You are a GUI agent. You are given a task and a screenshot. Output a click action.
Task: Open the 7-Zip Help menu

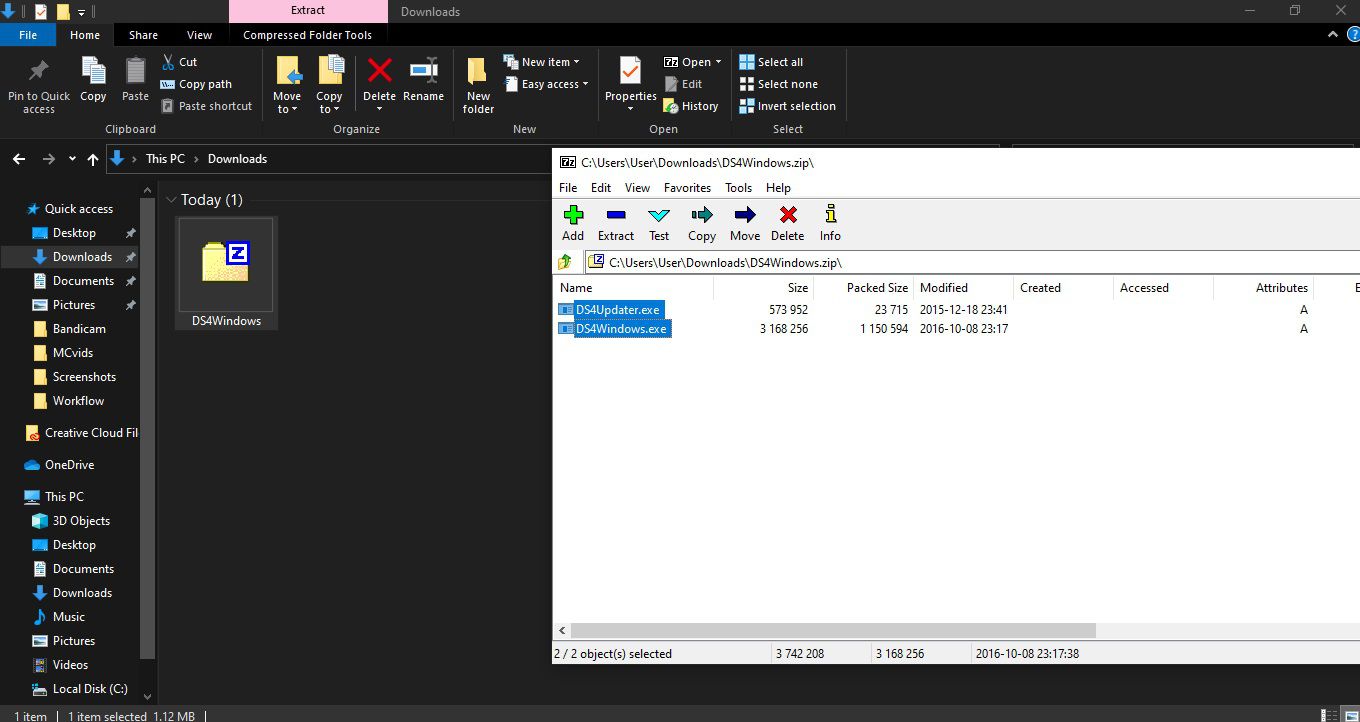click(778, 187)
